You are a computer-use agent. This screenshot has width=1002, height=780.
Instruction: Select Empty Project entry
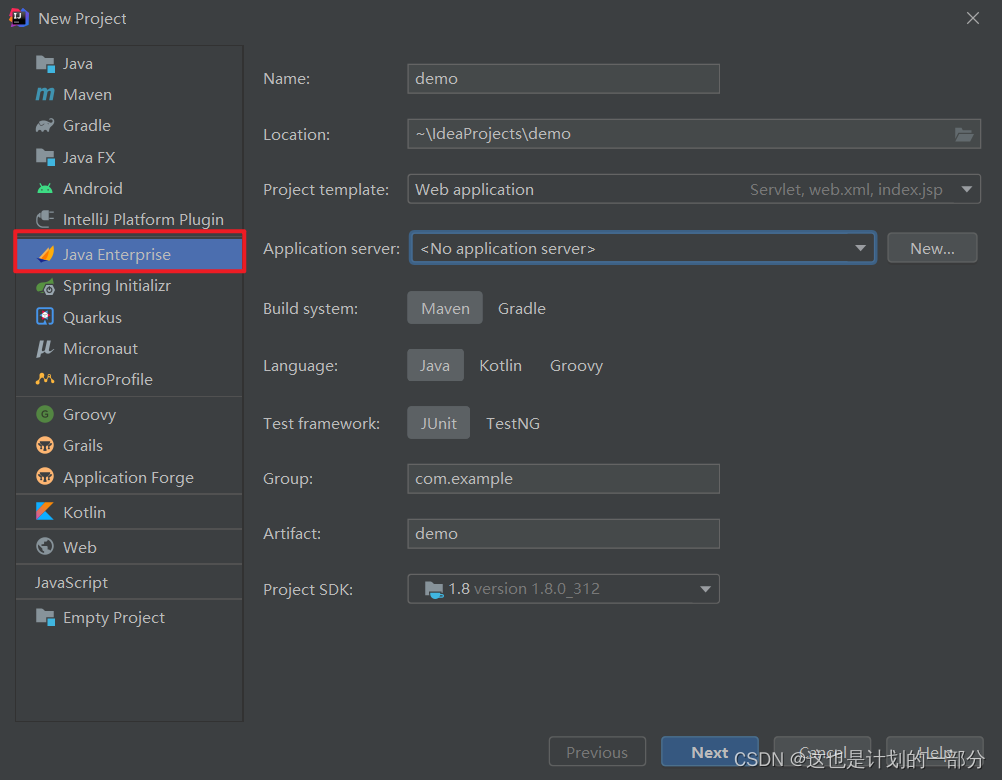point(129,617)
